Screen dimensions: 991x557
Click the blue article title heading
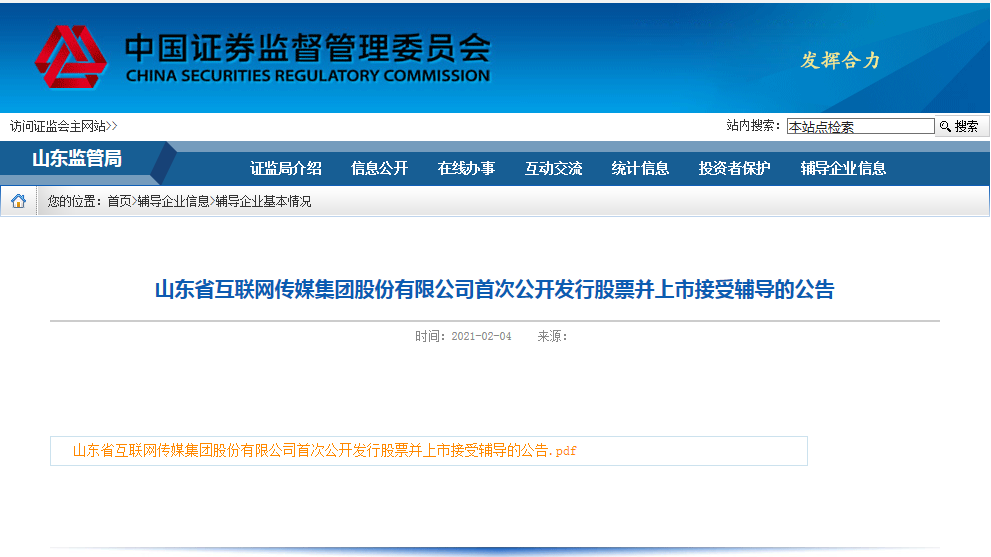pyautogui.click(x=494, y=290)
